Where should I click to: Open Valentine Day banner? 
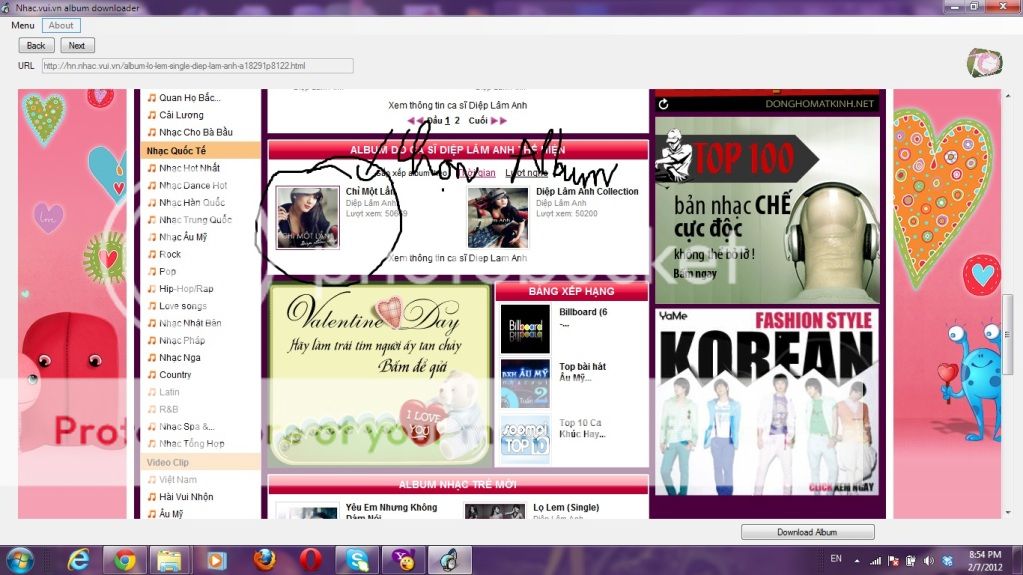(380, 375)
